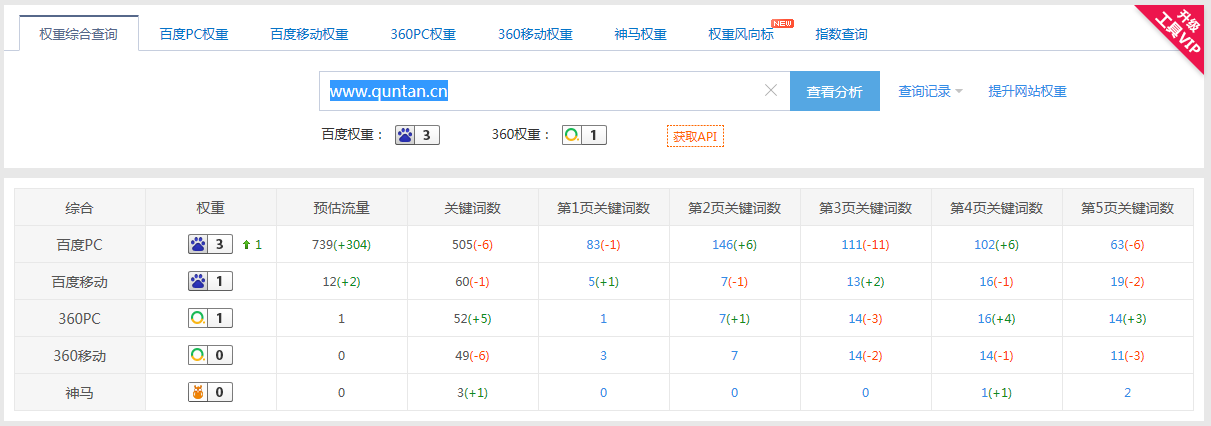1211x426 pixels.
Task: Click the 神马 row label
Action: click(x=80, y=393)
